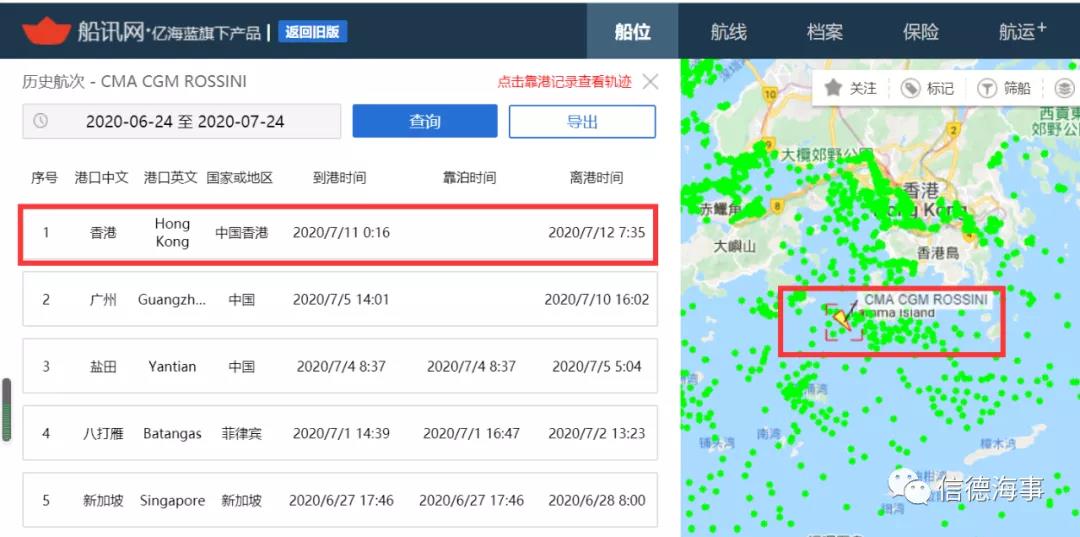Click the 标记 tag marker icon
Viewport: 1080px width, 537px height.
coord(911,88)
